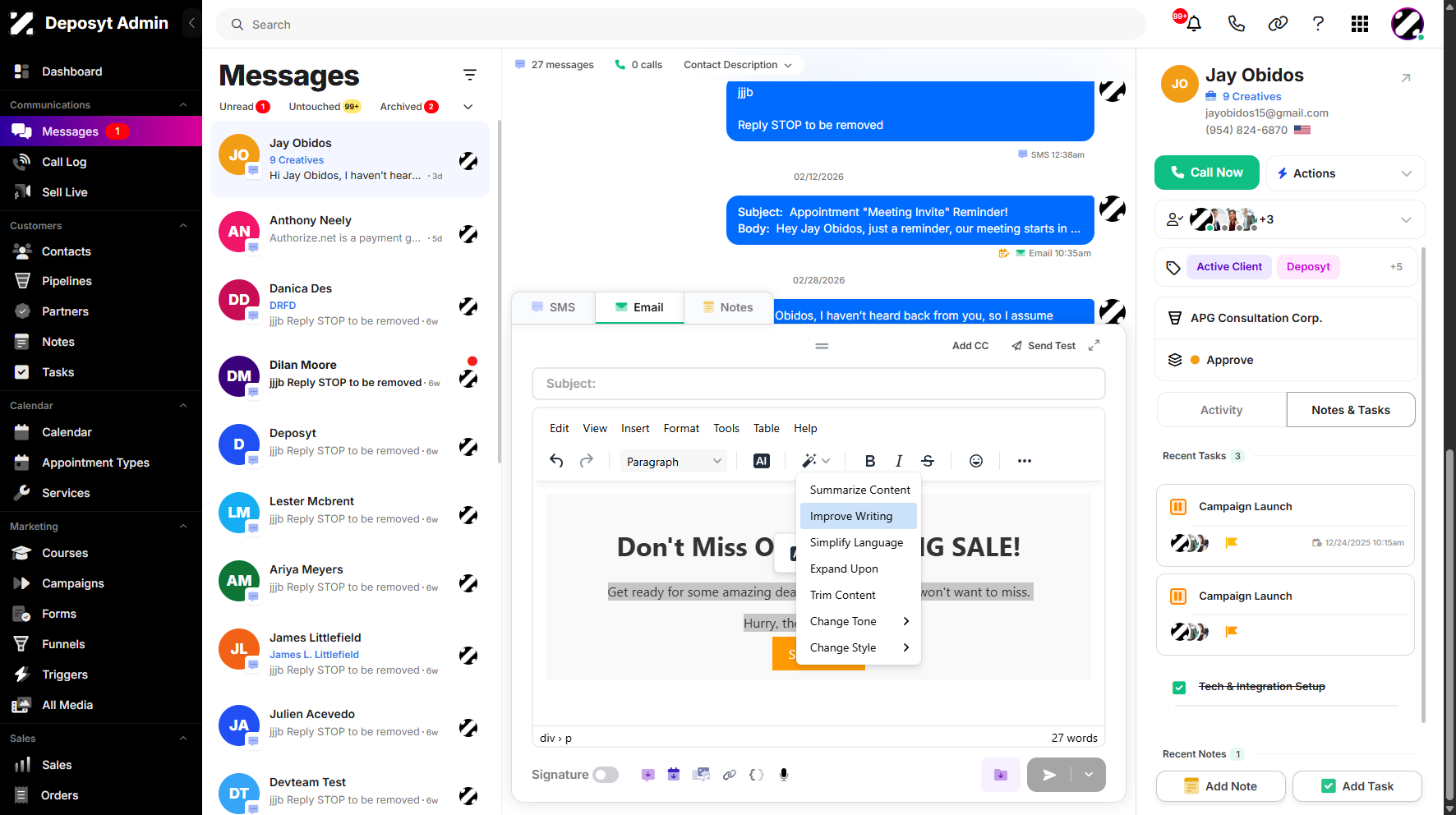Viewport: 1456px width, 815px height.
Task: Click the Add Note button
Action: coord(1220,786)
